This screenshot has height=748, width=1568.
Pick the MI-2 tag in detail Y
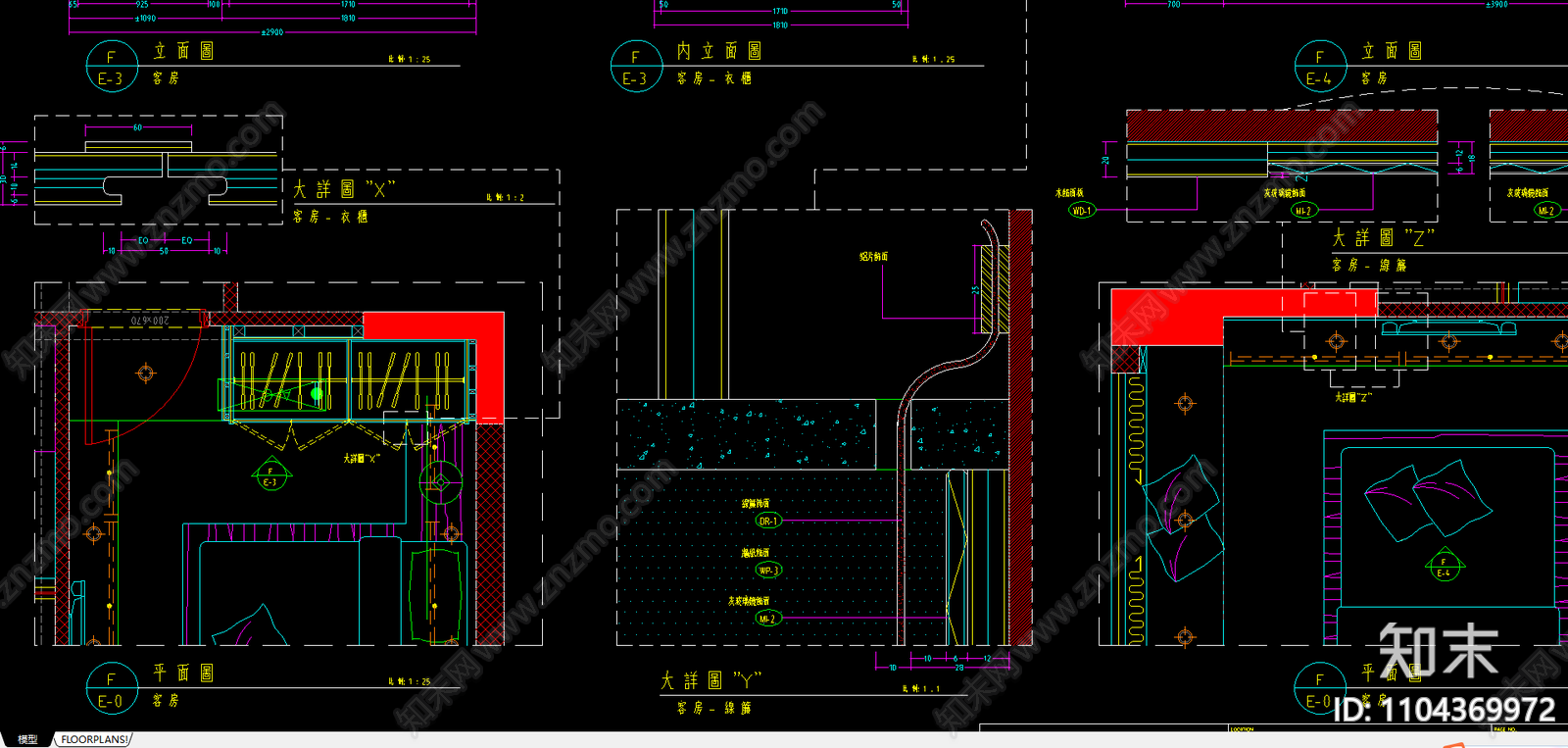pos(766,619)
